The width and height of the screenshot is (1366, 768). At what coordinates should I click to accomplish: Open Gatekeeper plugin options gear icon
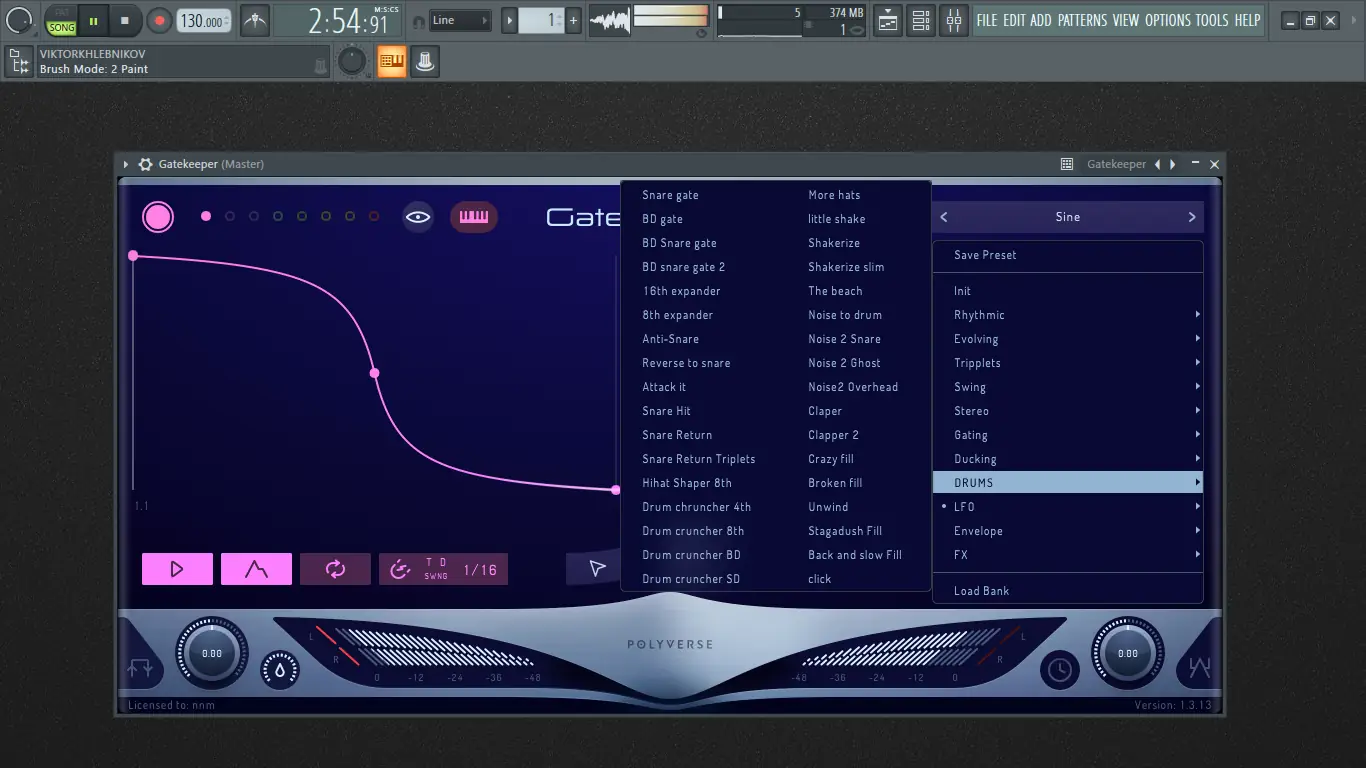click(146, 164)
